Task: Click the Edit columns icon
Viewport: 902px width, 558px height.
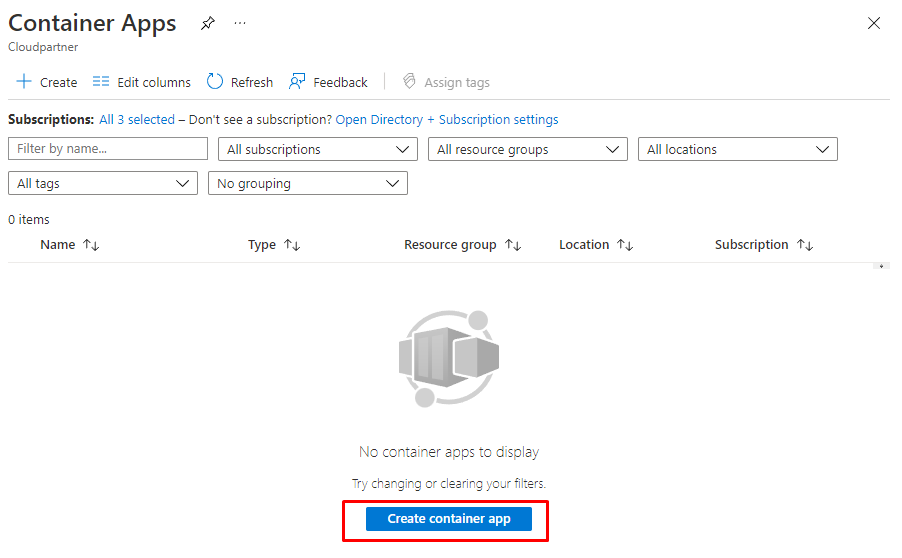Action: (101, 82)
